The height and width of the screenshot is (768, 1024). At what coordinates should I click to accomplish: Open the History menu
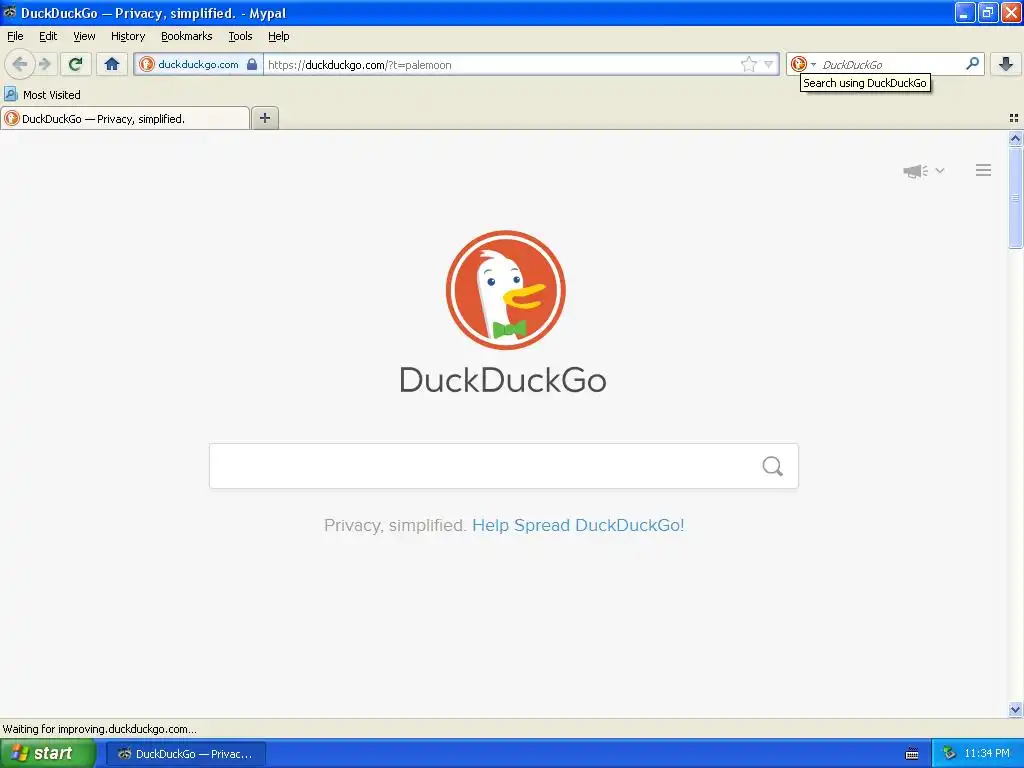pos(128,37)
